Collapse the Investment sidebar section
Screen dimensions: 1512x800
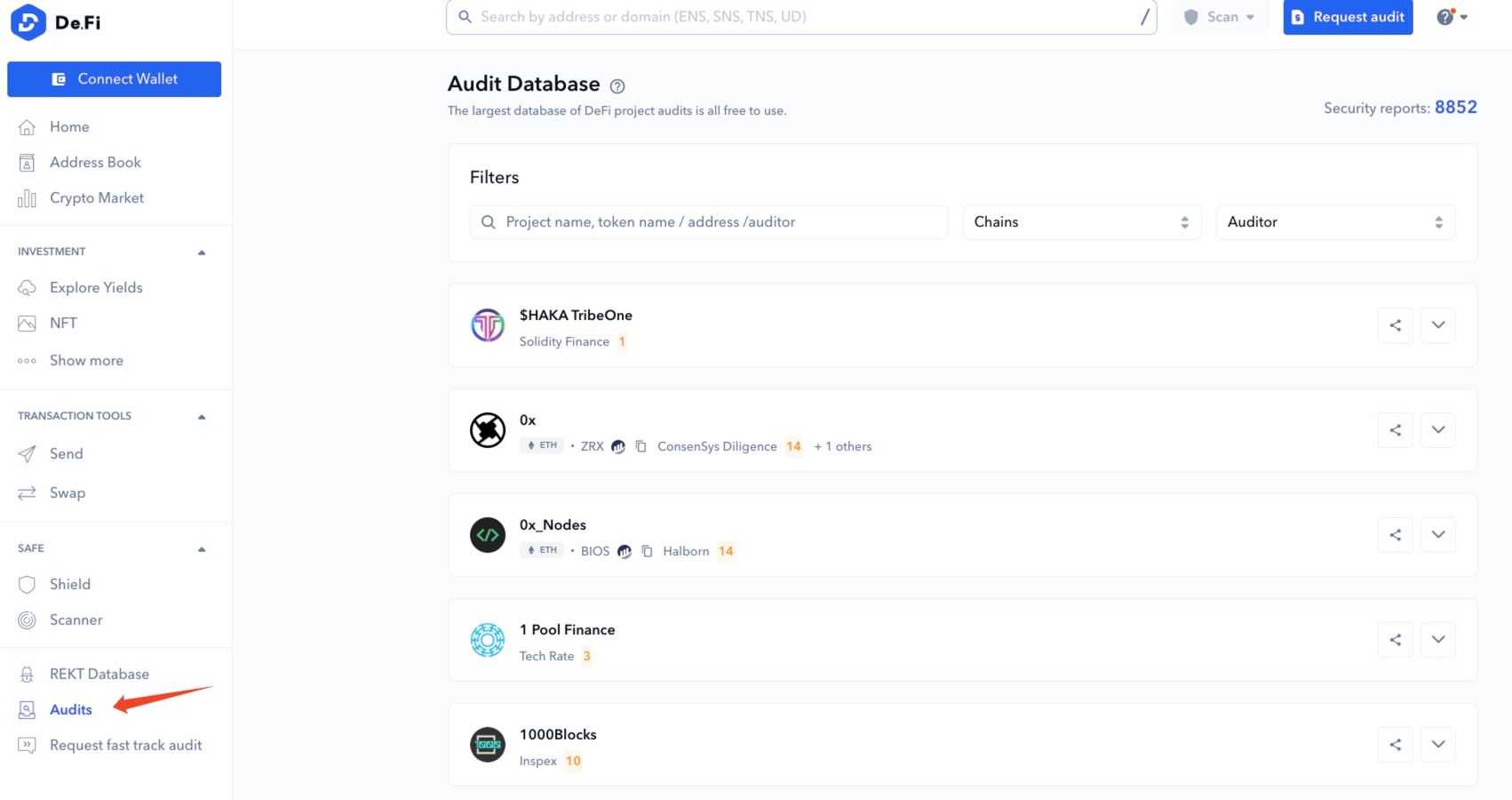tap(202, 252)
